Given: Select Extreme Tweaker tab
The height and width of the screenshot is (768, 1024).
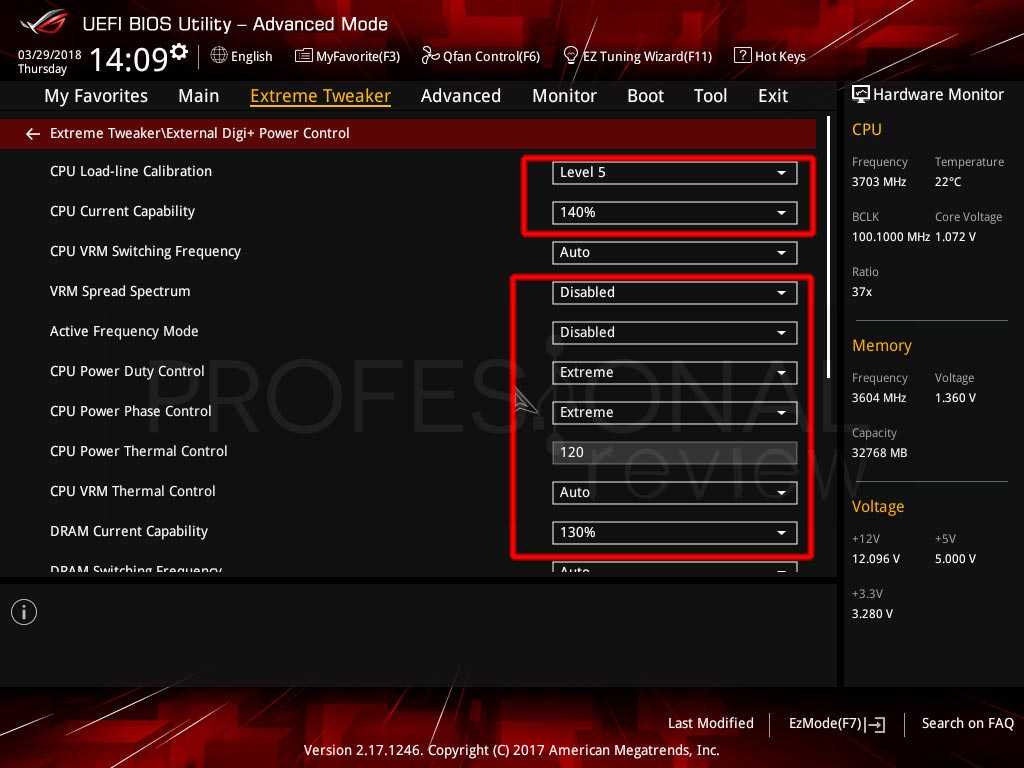Looking at the screenshot, I should coord(320,96).
